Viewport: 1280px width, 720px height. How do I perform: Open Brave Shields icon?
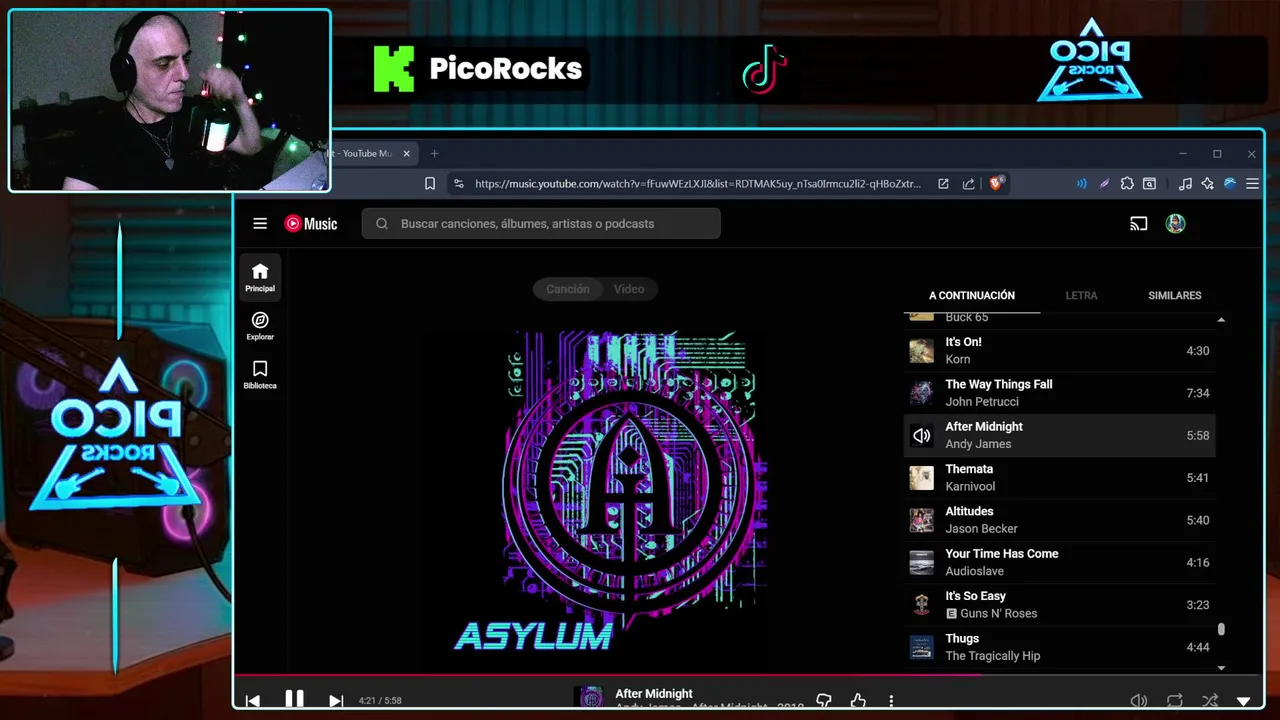point(996,184)
